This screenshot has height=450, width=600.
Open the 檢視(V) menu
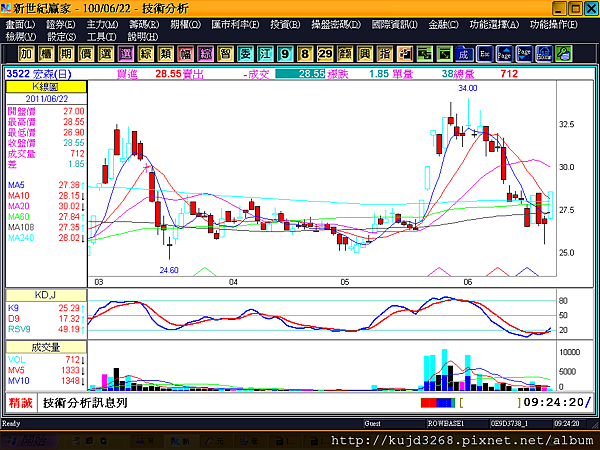(x=21, y=37)
